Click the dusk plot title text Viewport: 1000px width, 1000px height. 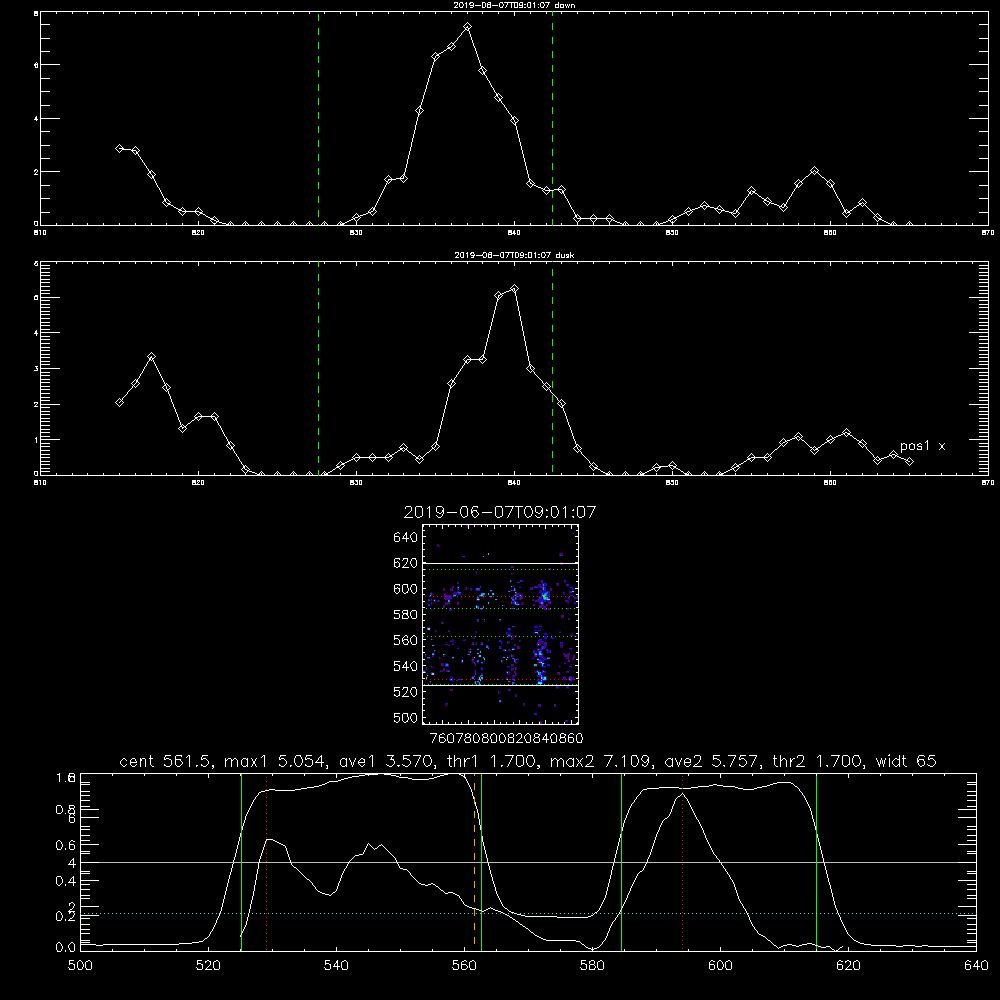point(514,255)
